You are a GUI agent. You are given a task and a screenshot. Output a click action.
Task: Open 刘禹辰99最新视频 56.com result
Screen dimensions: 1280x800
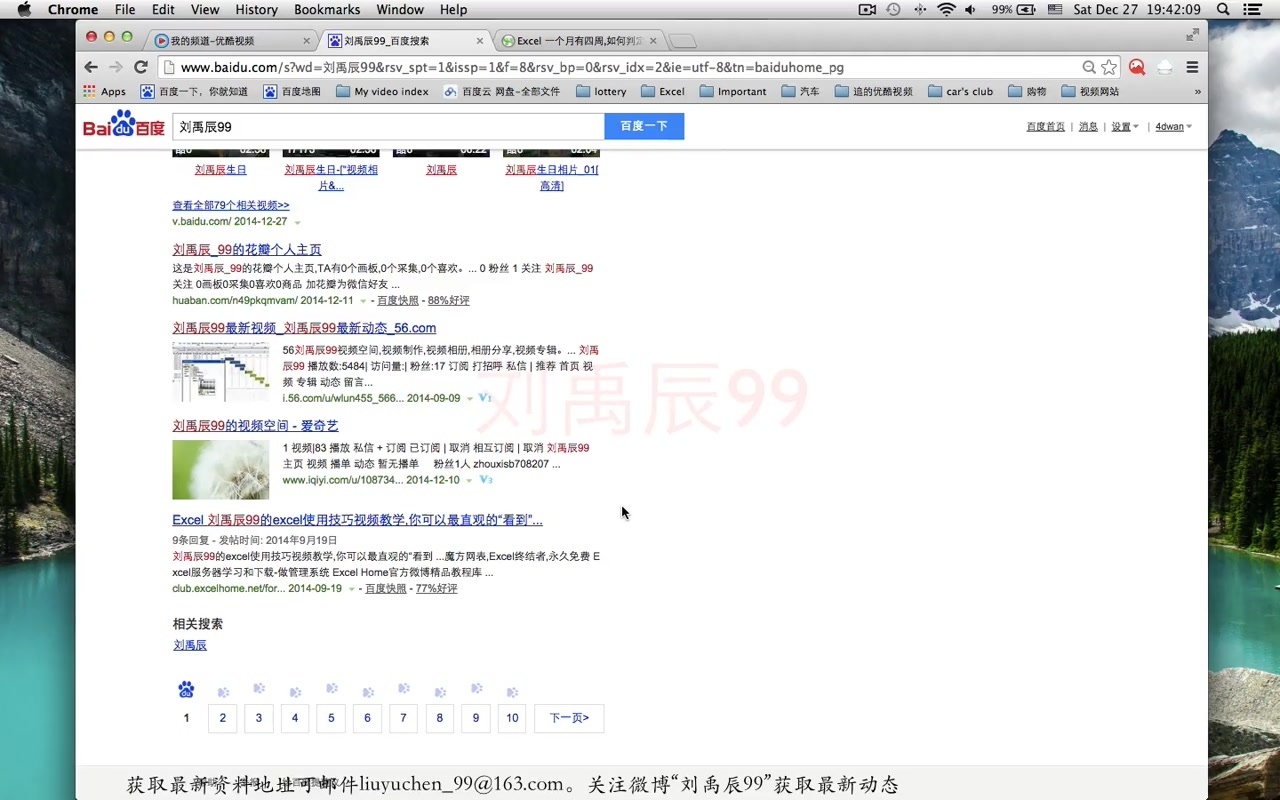[x=304, y=328]
